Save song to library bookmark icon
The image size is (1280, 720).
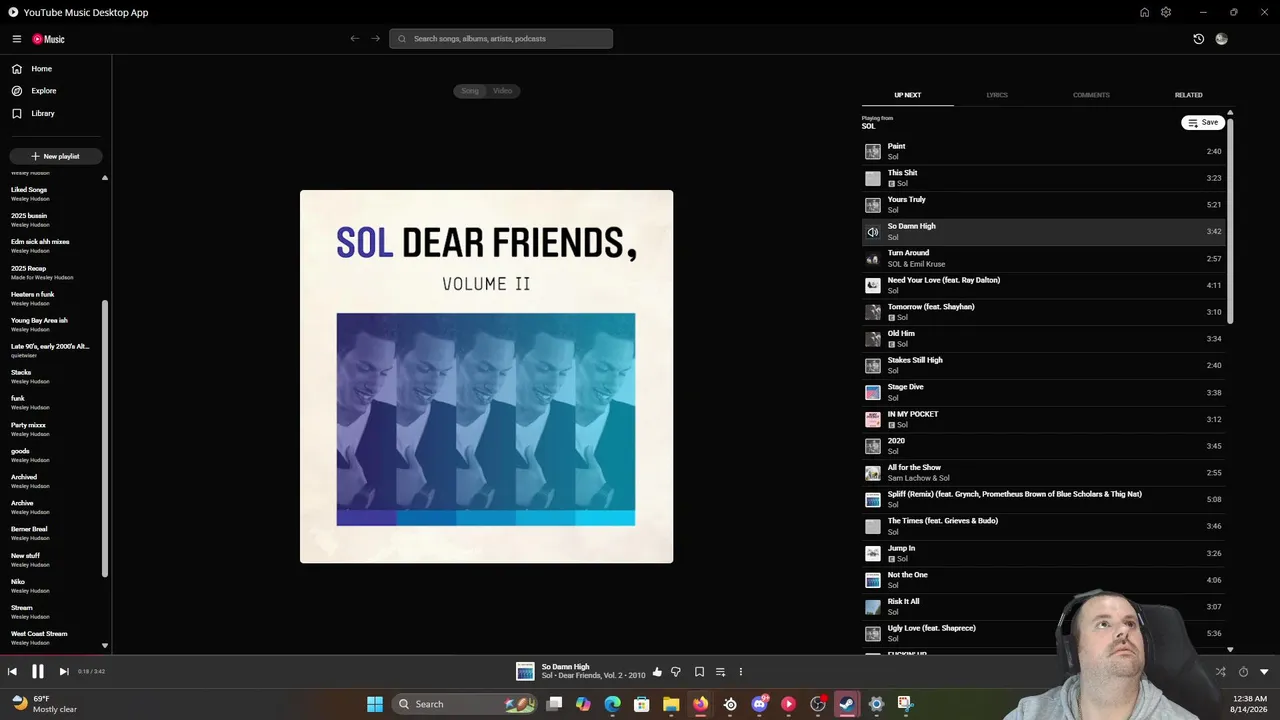coord(699,672)
